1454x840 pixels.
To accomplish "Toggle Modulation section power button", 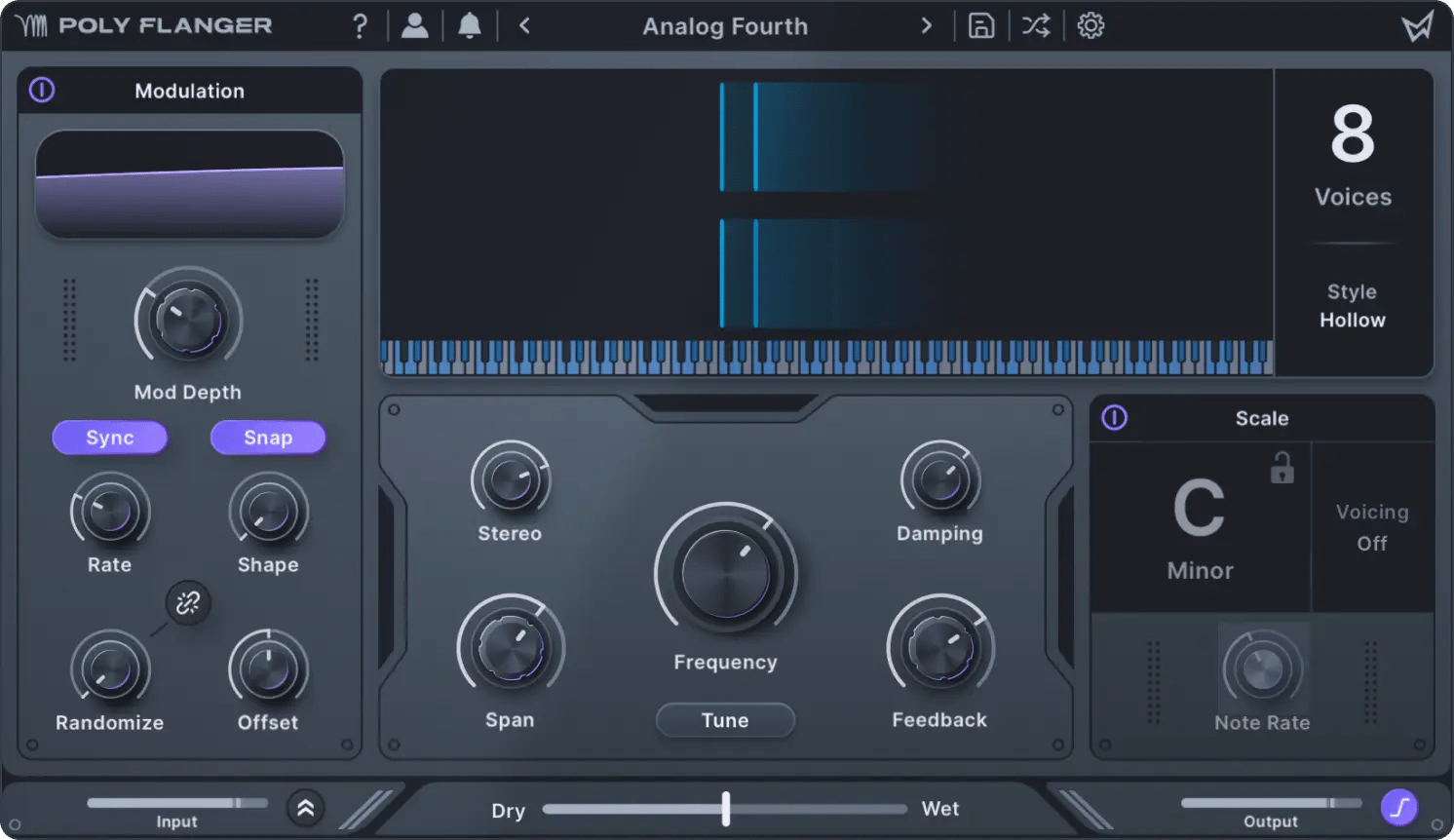I will pos(42,90).
